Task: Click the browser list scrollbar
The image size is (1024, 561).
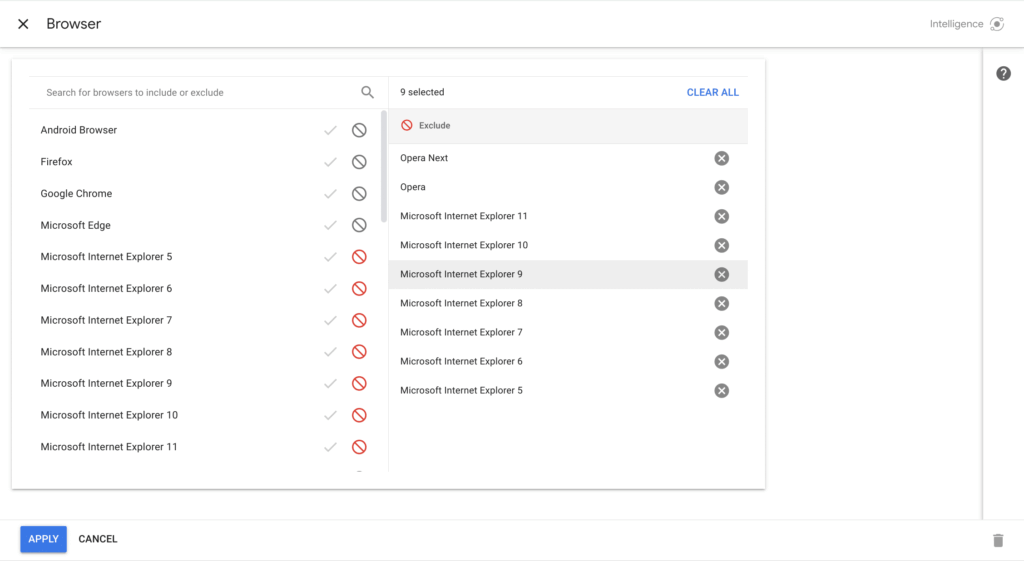Action: coord(383,170)
